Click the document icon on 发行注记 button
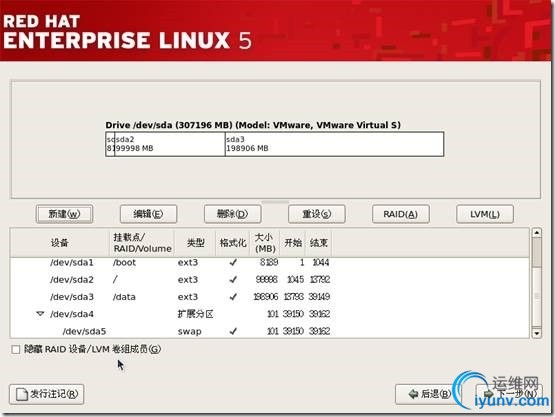 pos(22,394)
